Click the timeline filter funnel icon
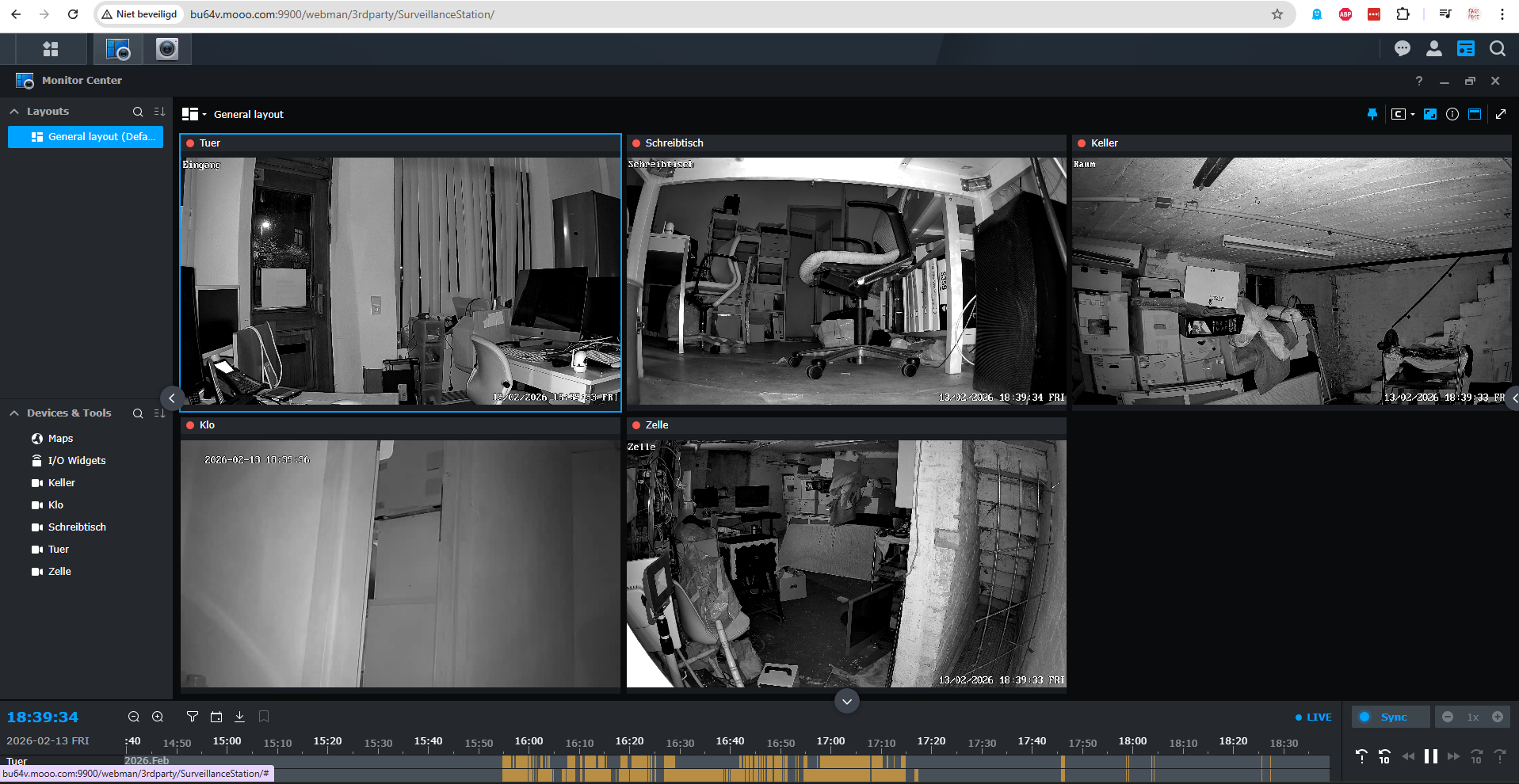Screen dimensions: 1519x784 [192, 717]
